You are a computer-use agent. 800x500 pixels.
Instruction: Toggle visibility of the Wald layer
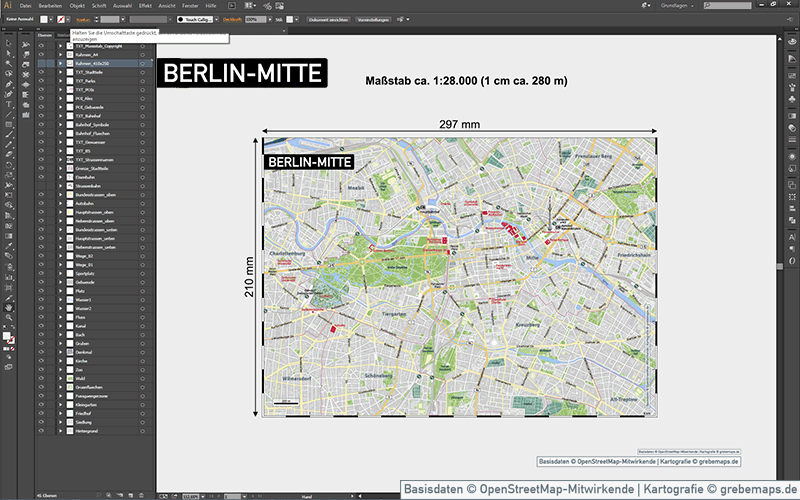coord(41,378)
